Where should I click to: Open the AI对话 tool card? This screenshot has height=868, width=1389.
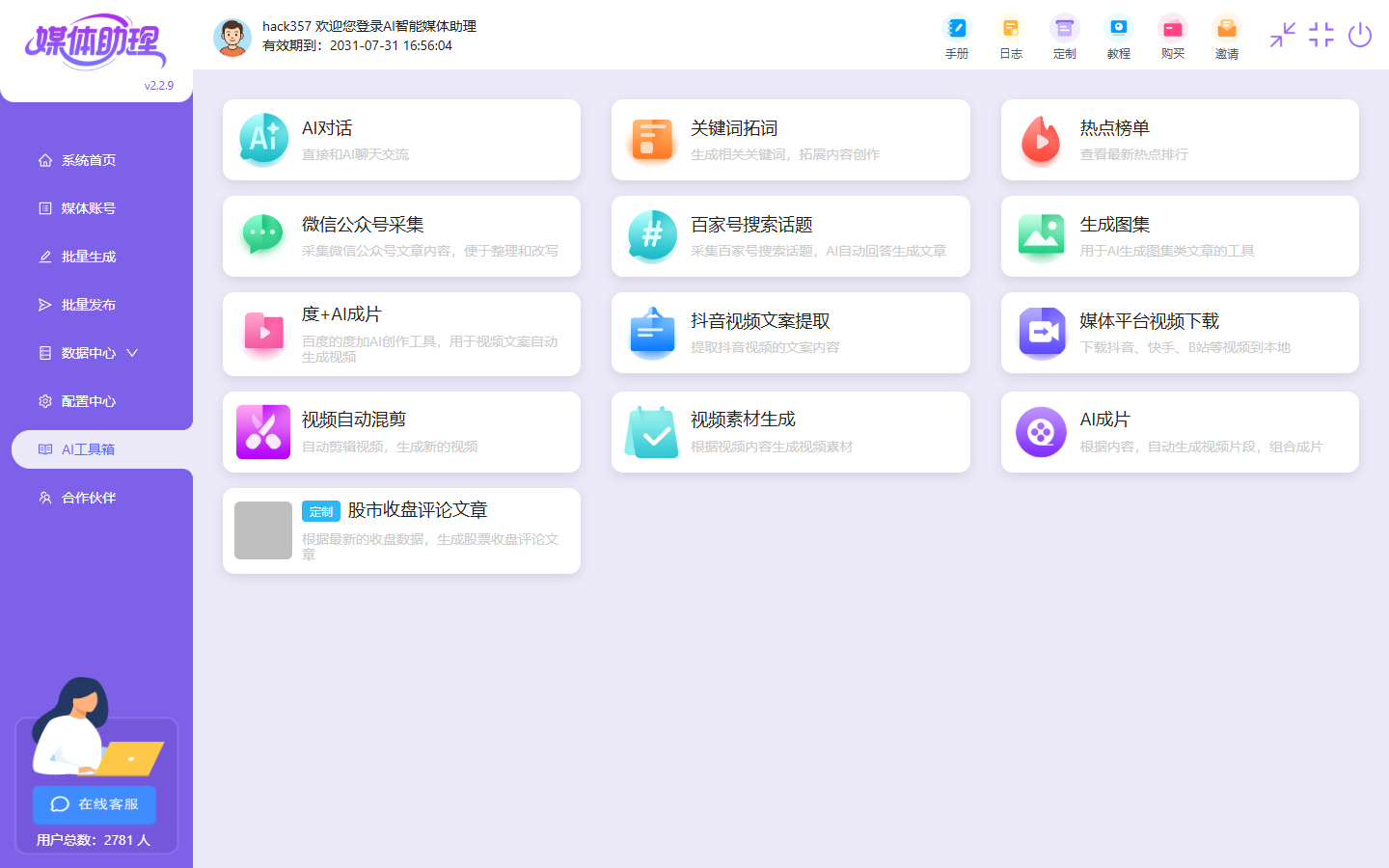tap(401, 140)
